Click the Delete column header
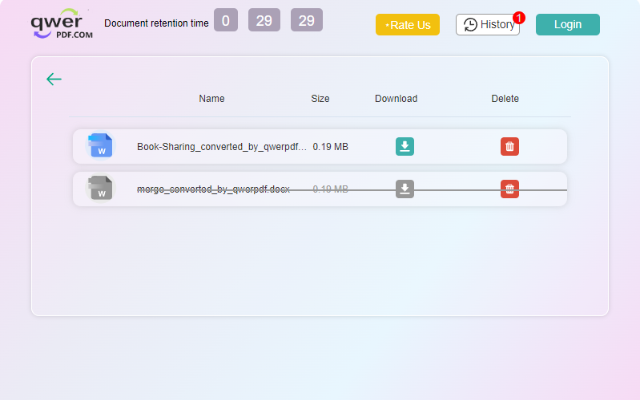Viewport: 640px width, 400px height. [505, 98]
